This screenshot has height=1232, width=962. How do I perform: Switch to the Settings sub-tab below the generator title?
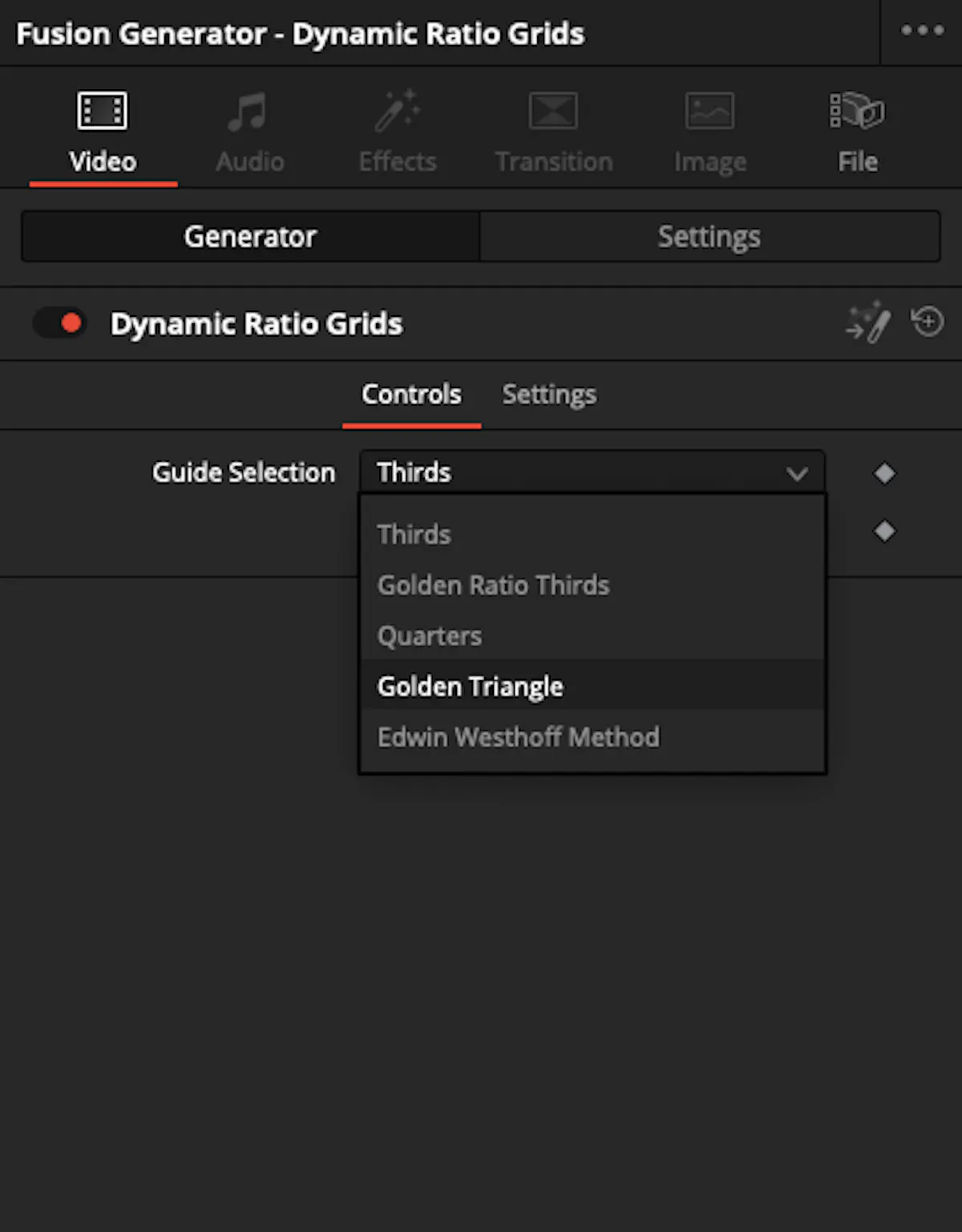[549, 395]
